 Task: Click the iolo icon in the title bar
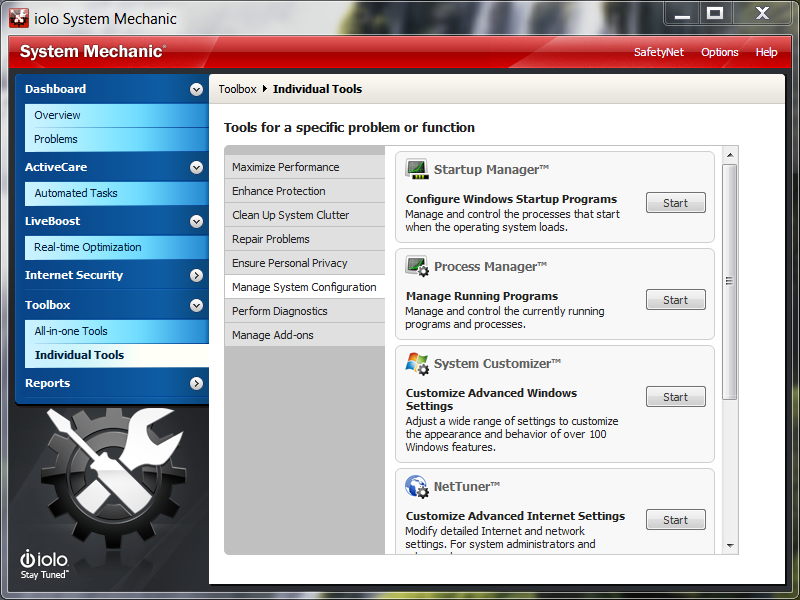(20, 17)
